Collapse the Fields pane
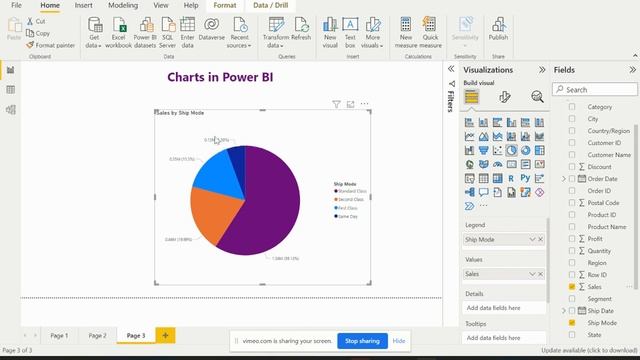Viewport: 640px width, 360px height. coord(633,70)
